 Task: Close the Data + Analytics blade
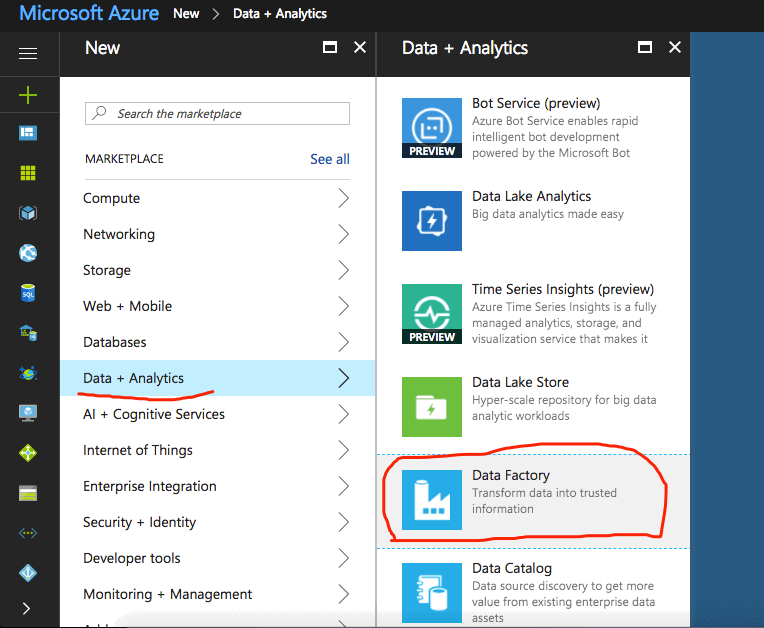pos(675,47)
